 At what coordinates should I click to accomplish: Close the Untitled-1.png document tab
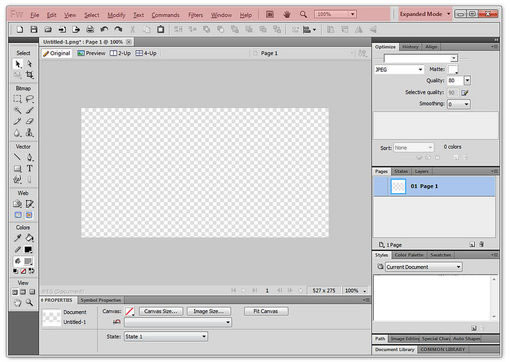[x=129, y=42]
